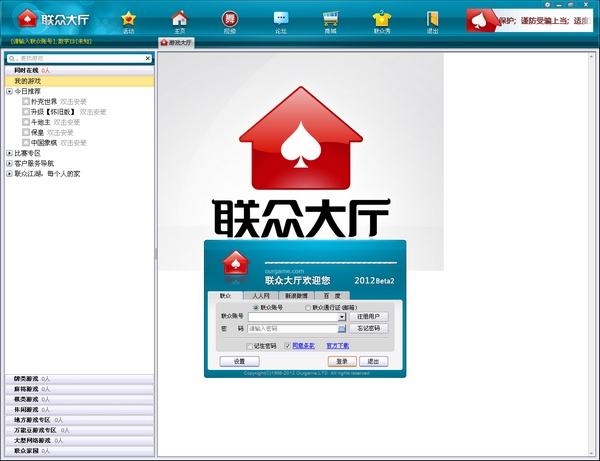This screenshot has height=461, width=600.
Task: Expand the 联众江湖 tree node
Action: [10, 174]
